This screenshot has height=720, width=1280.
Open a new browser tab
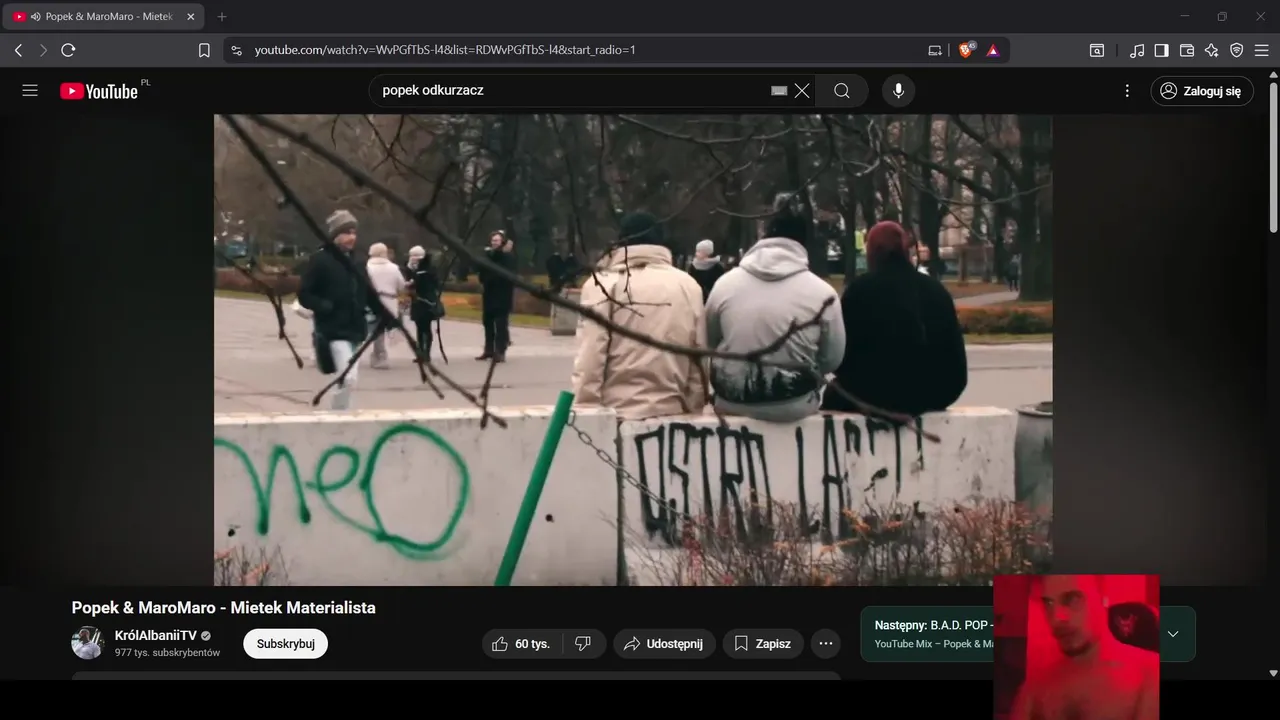pos(222,17)
